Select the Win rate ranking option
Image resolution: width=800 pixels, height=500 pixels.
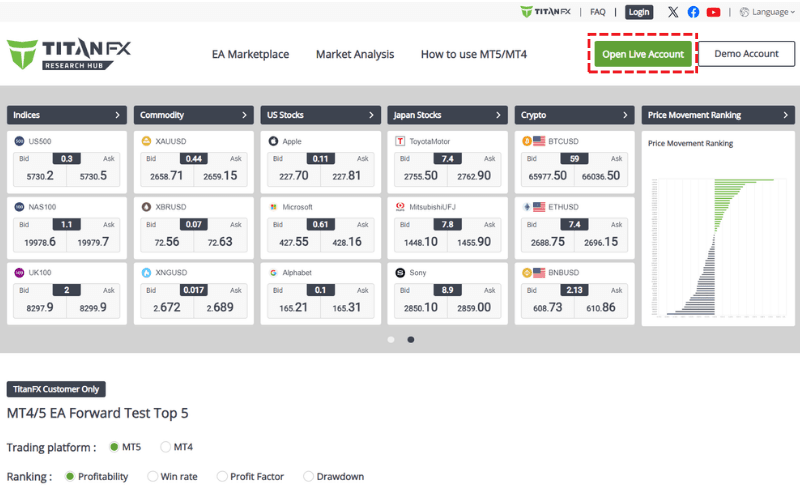click(153, 476)
